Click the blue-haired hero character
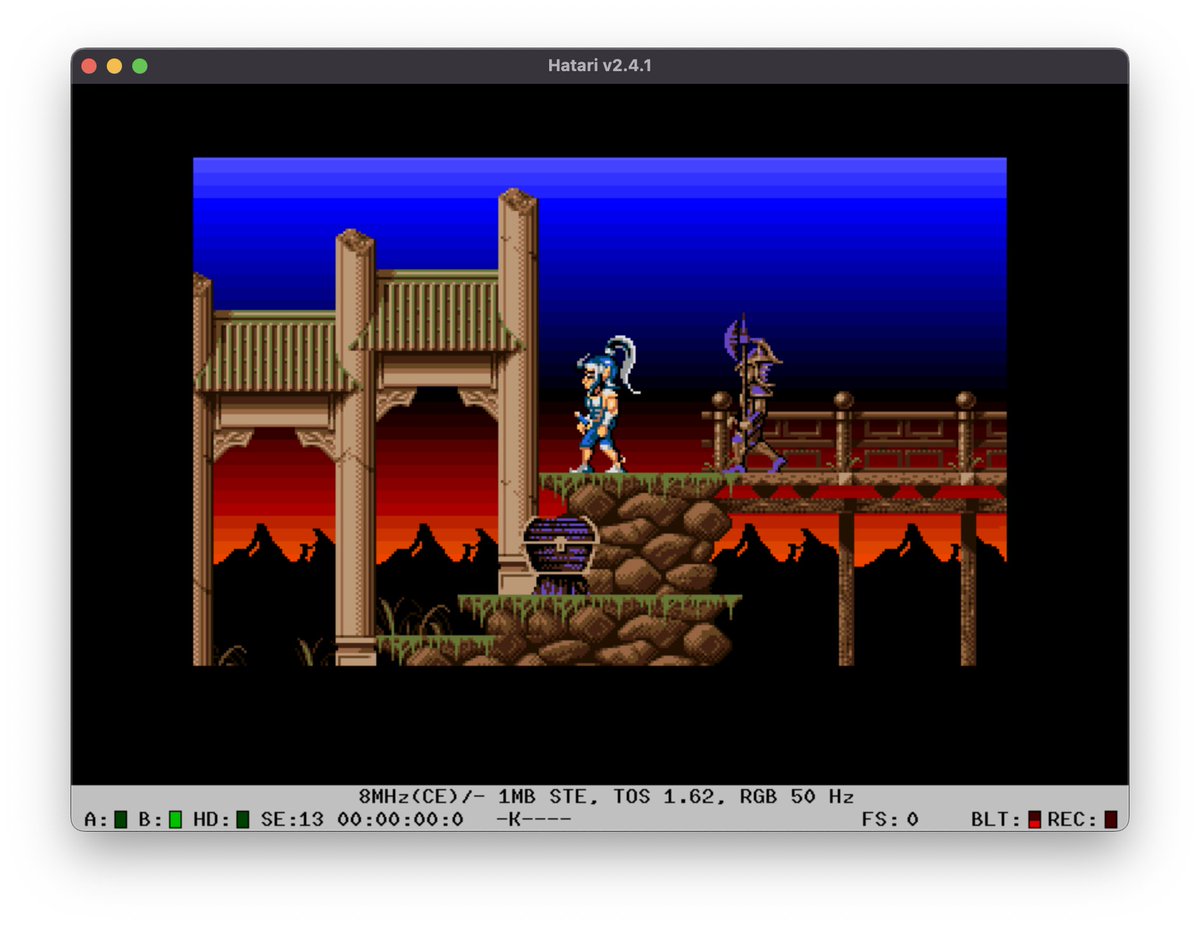Viewport: 1200px width, 925px height. 604,404
